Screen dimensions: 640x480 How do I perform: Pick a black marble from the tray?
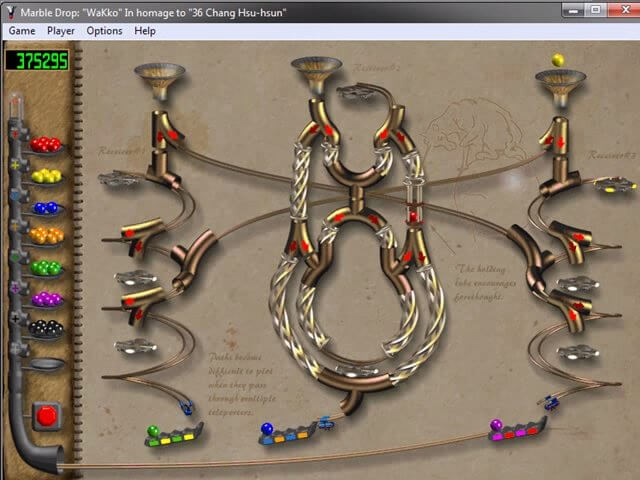coord(46,328)
